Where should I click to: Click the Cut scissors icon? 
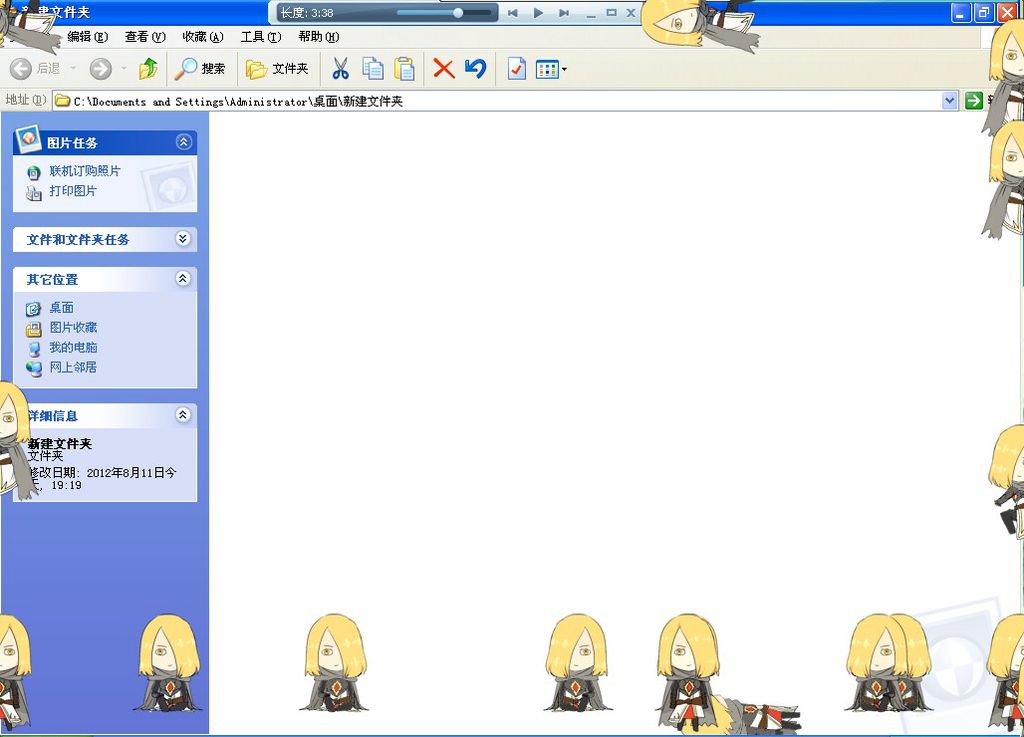340,69
